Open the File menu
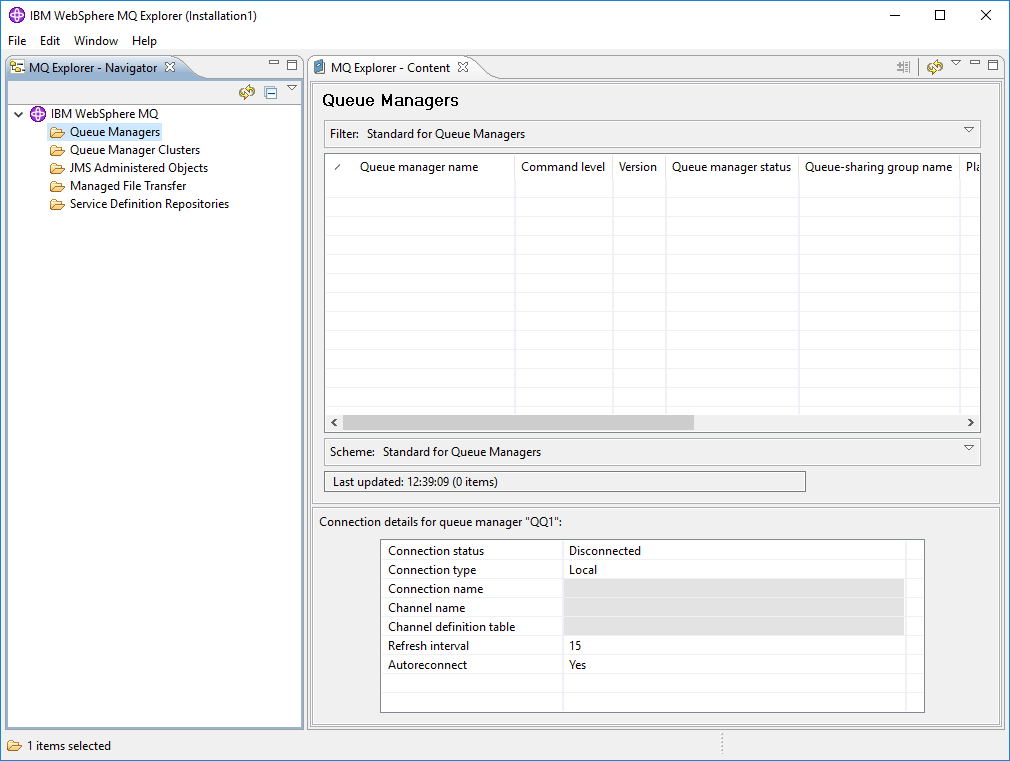Viewport: 1010px width, 761px height. [x=17, y=41]
